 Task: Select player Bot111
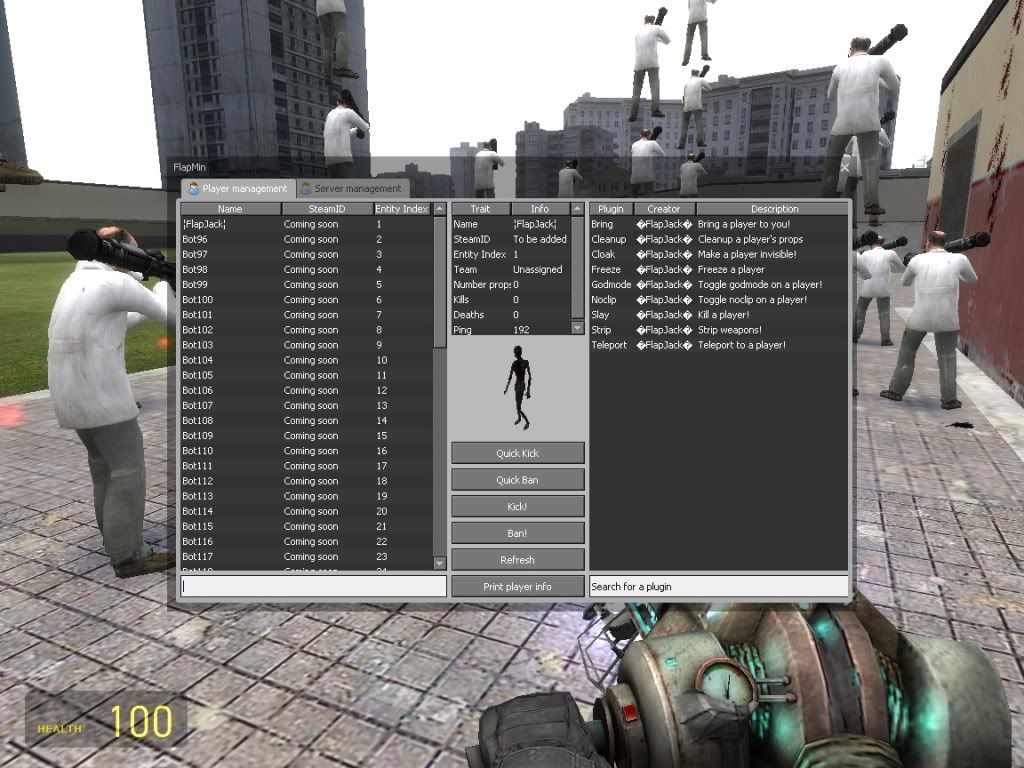(x=306, y=466)
